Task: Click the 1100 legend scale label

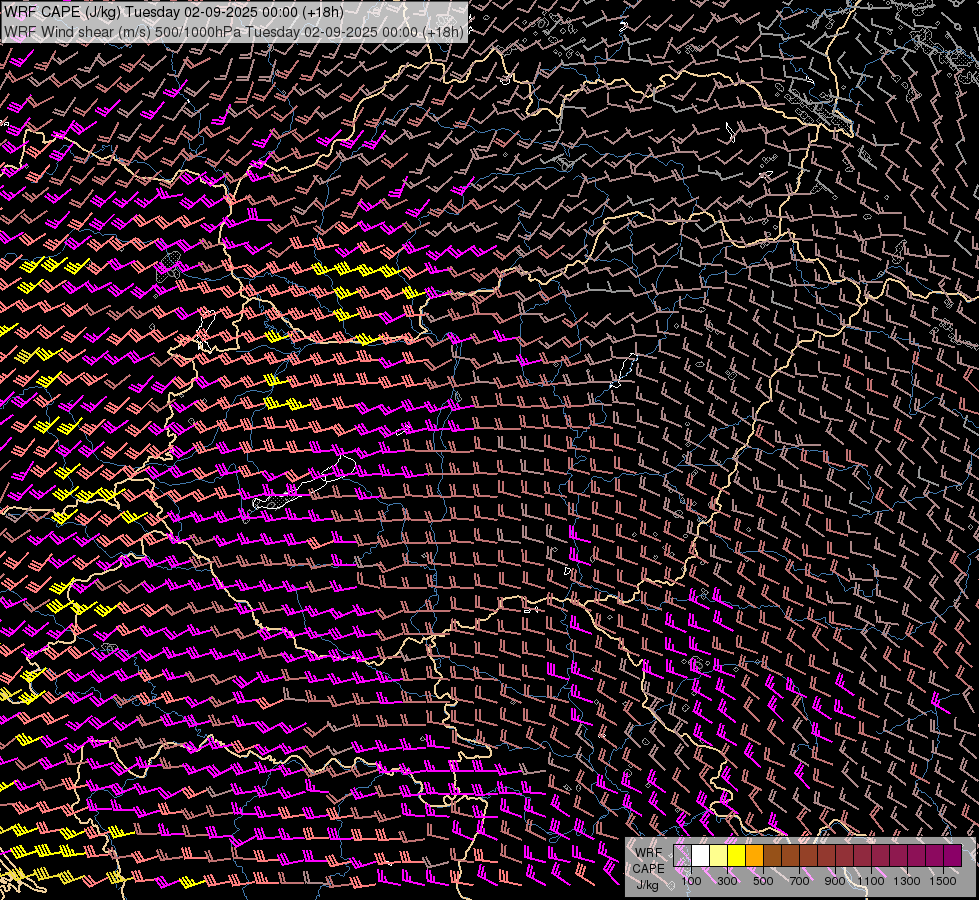Action: click(x=871, y=881)
